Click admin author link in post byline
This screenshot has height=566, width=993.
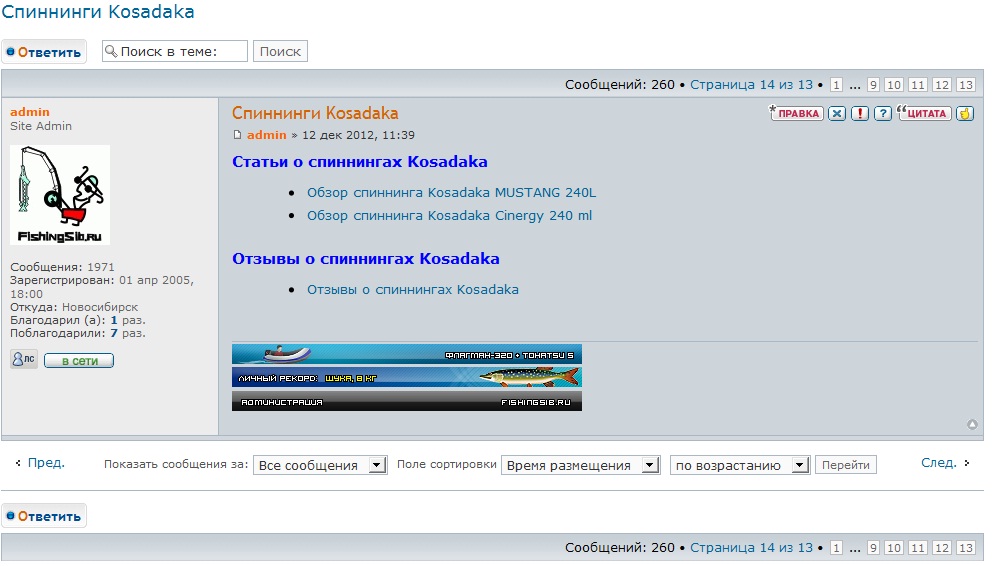pyautogui.click(x=267, y=135)
